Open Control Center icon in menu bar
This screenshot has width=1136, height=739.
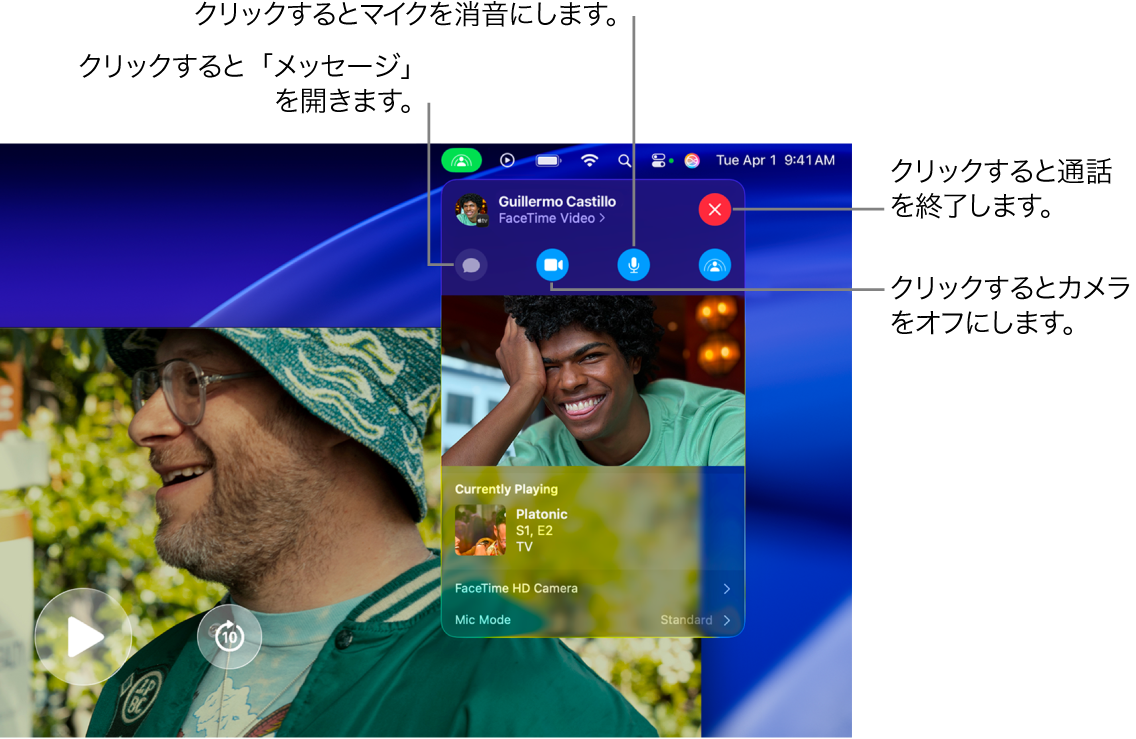click(661, 160)
